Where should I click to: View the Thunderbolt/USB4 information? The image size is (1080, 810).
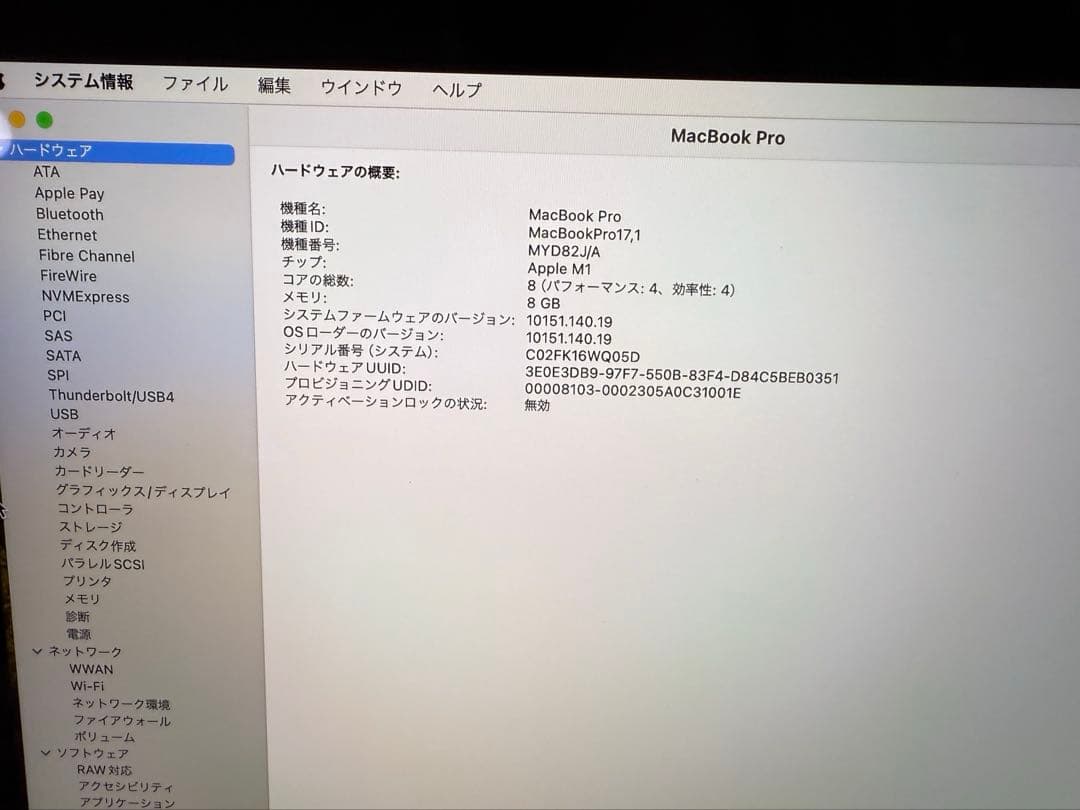110,396
